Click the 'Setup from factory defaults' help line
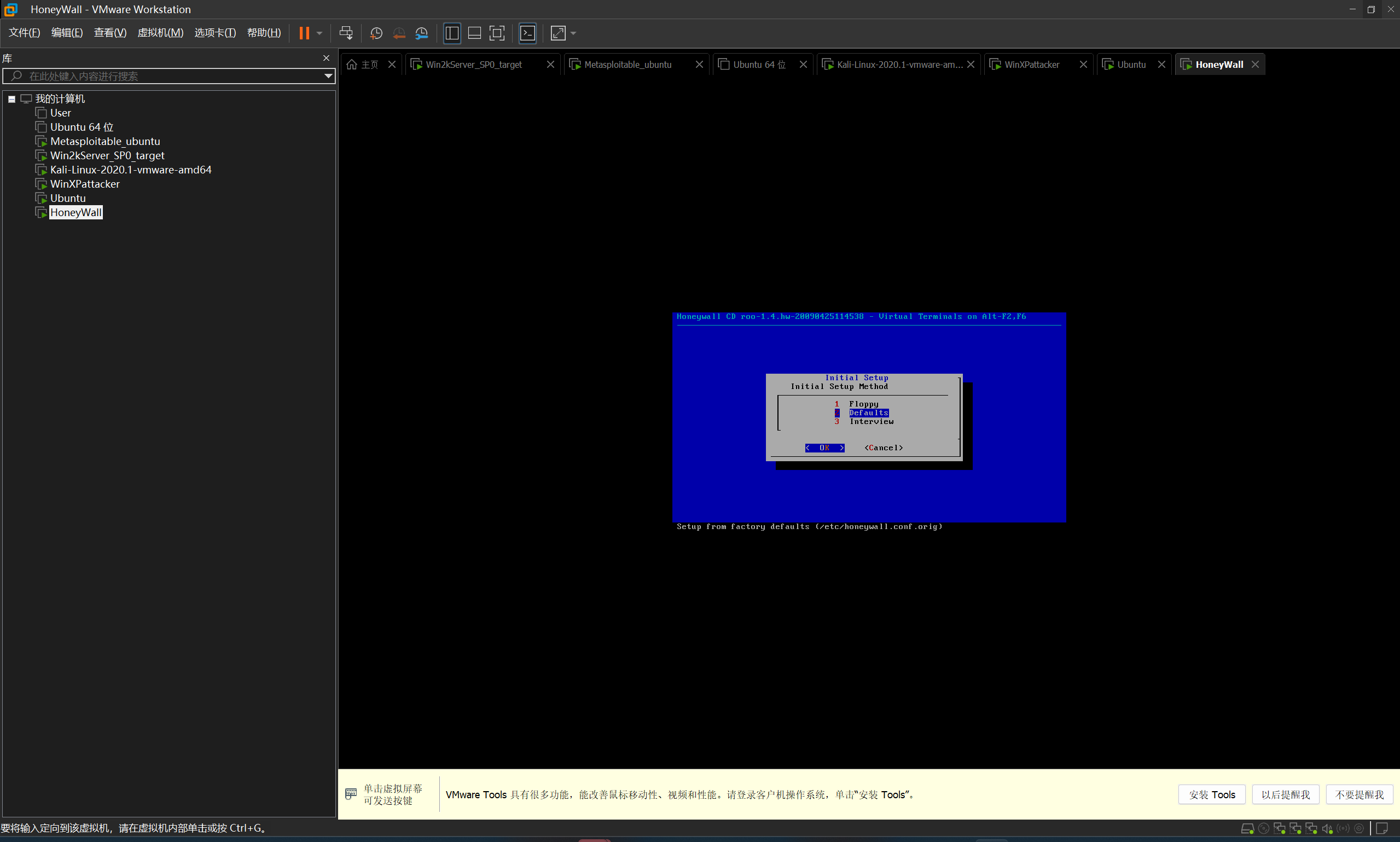The image size is (1400, 842). point(810,526)
